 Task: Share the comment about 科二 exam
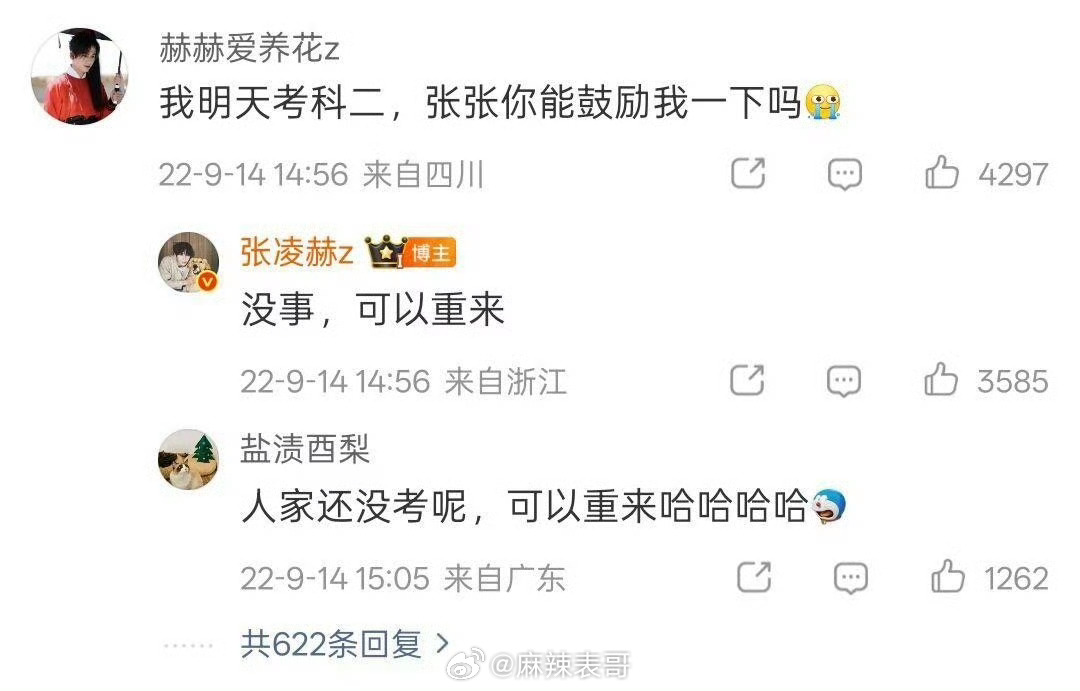(x=748, y=173)
